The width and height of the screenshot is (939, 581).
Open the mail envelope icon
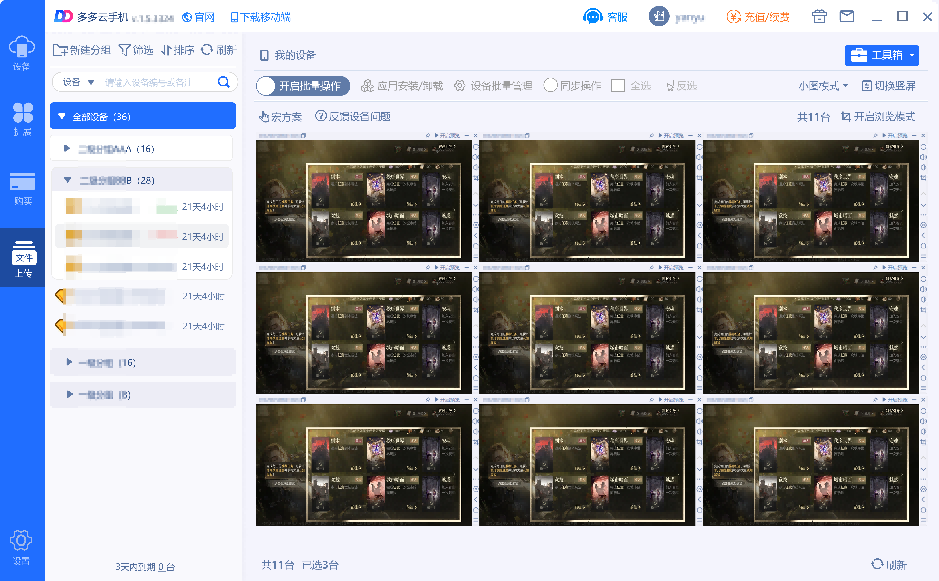click(847, 16)
